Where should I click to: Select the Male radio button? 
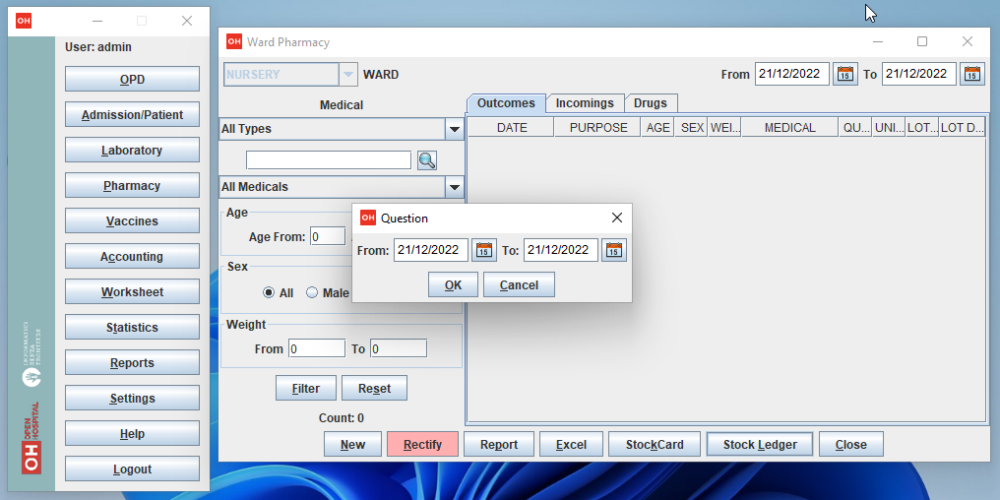312,293
